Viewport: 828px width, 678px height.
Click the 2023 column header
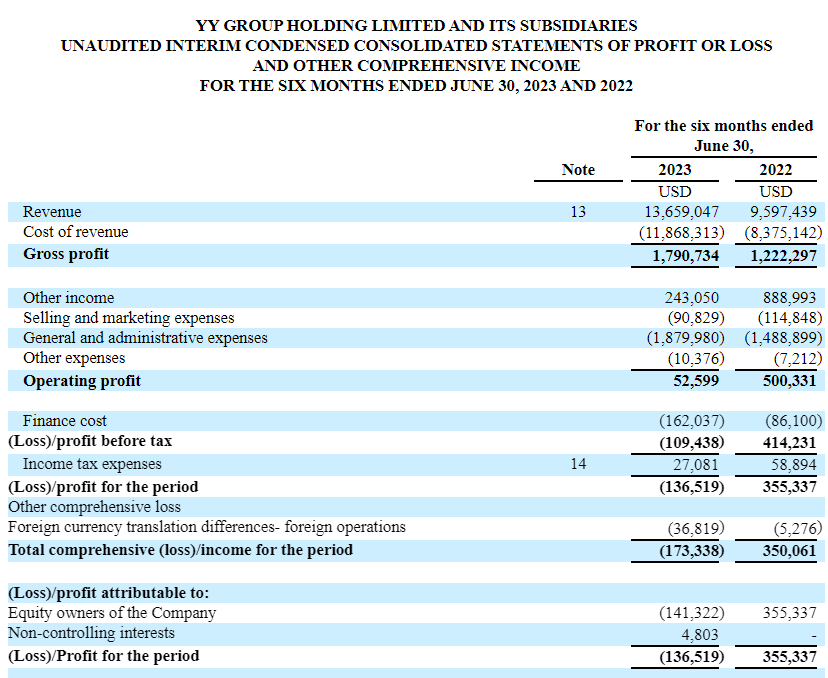(675, 170)
